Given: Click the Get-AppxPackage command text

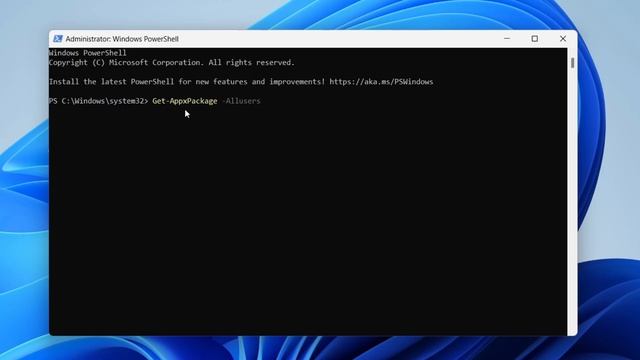Looking at the screenshot, I should point(185,101).
